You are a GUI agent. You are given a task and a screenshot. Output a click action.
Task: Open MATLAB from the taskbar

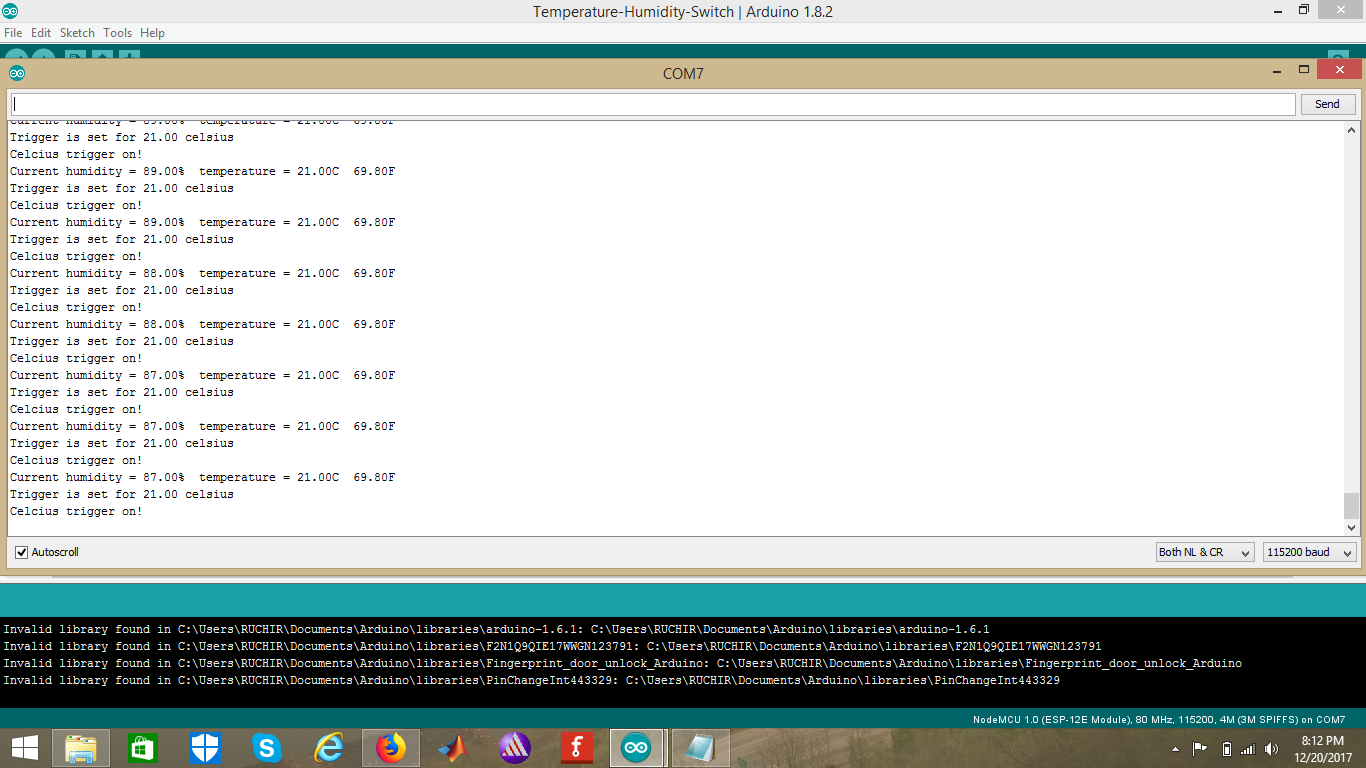453,747
